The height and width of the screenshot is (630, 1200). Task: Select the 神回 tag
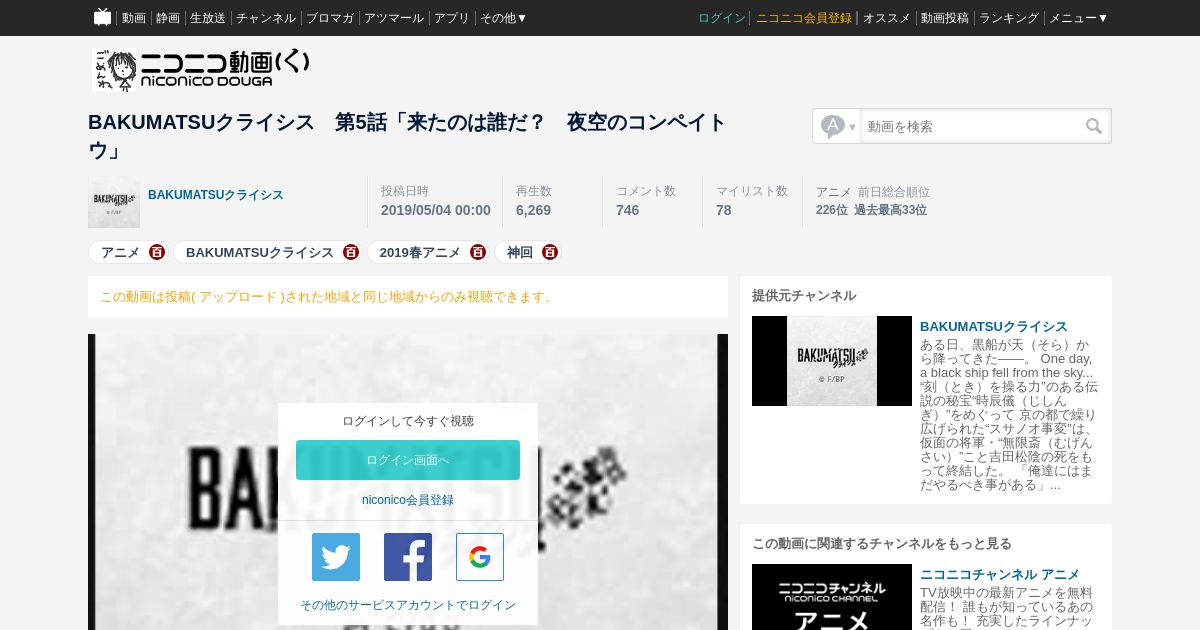520,252
